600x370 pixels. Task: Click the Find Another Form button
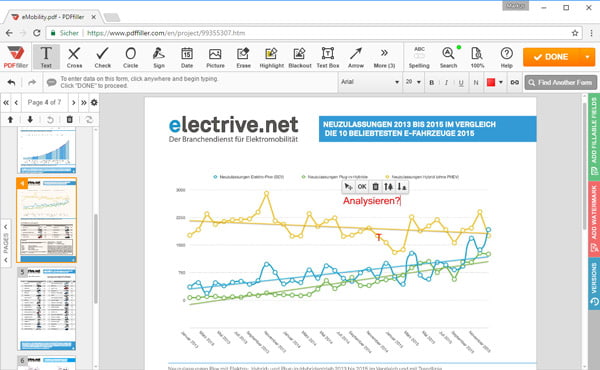click(x=561, y=82)
